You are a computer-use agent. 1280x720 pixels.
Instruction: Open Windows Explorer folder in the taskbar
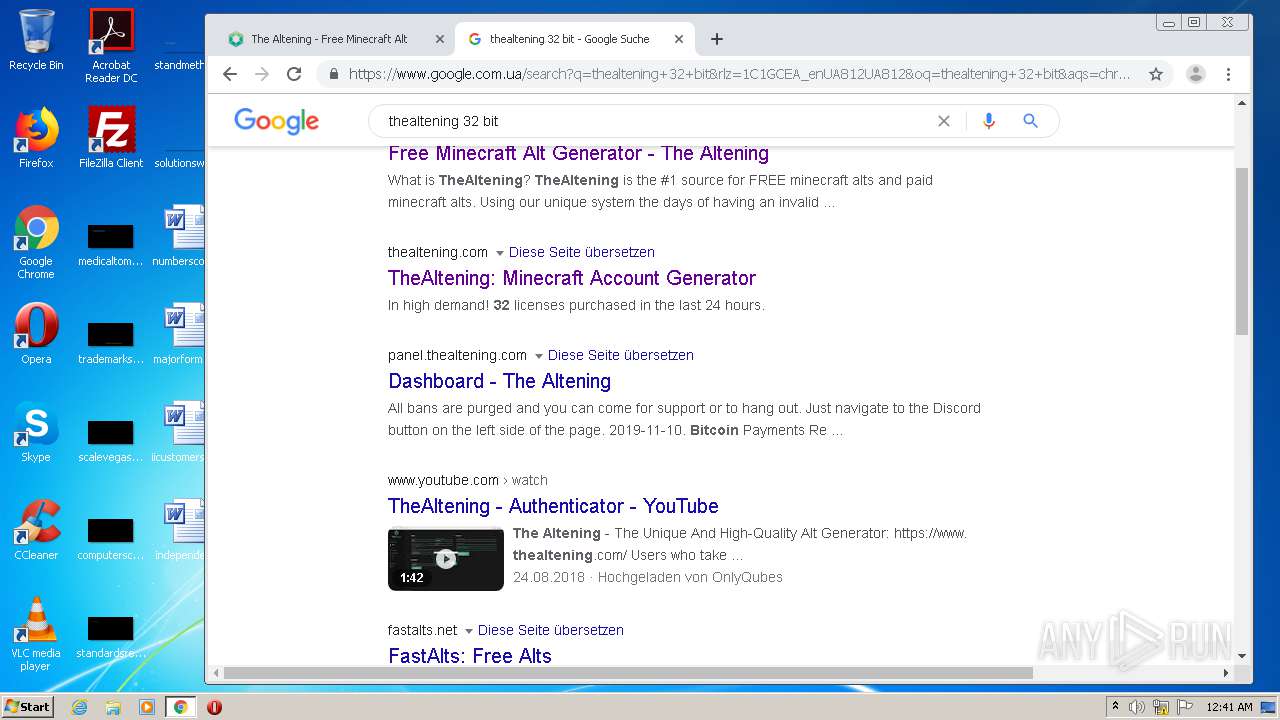point(113,707)
